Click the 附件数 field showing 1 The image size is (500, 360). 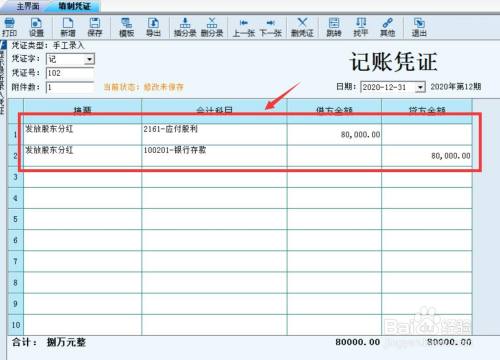pyautogui.click(x=70, y=87)
